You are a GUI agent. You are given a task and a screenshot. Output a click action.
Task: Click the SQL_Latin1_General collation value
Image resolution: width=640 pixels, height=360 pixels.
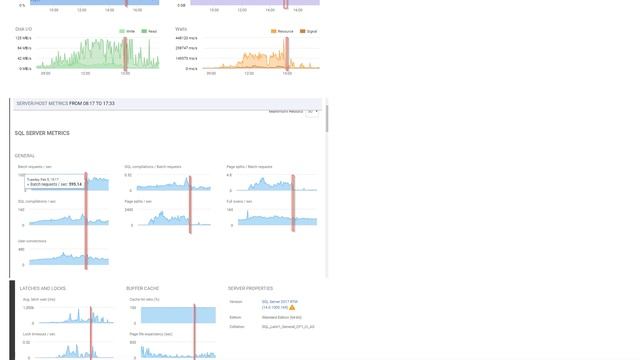pos(288,327)
